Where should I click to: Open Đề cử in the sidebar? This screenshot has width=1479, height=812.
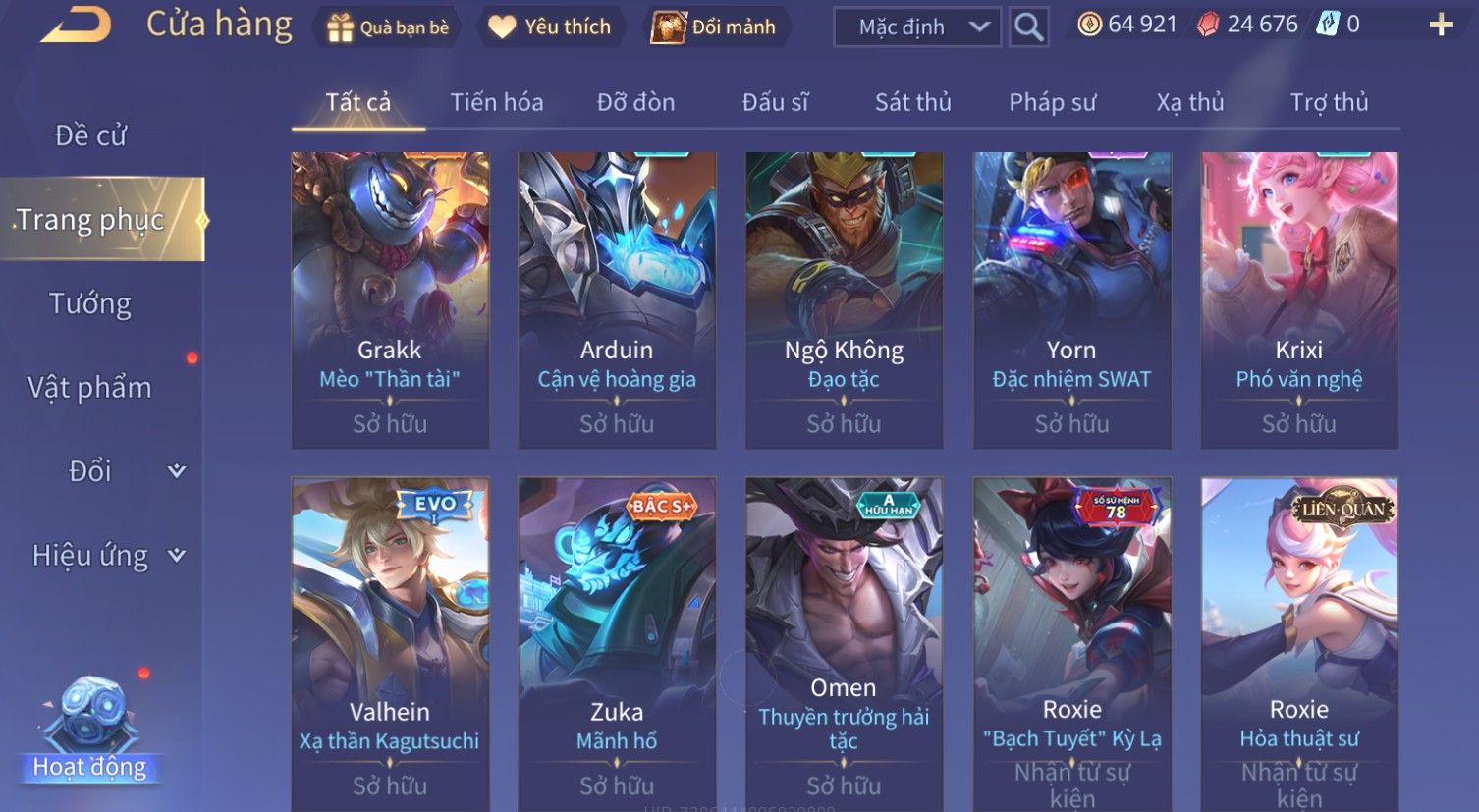[90, 135]
